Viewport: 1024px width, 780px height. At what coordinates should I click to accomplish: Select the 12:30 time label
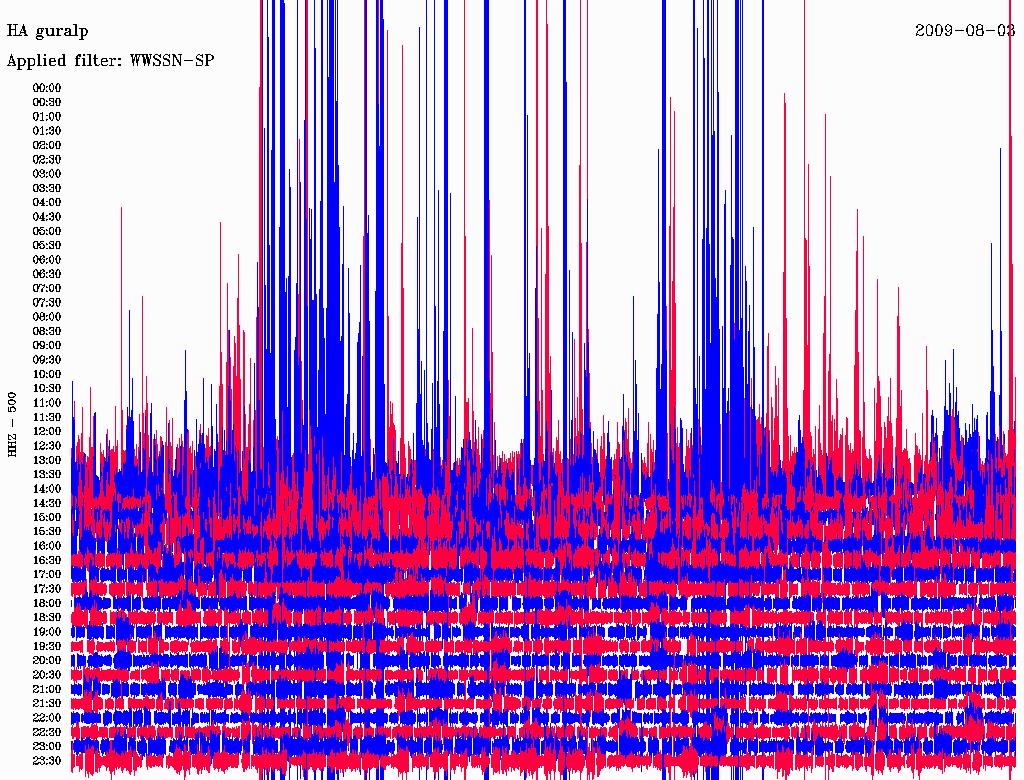coord(47,446)
